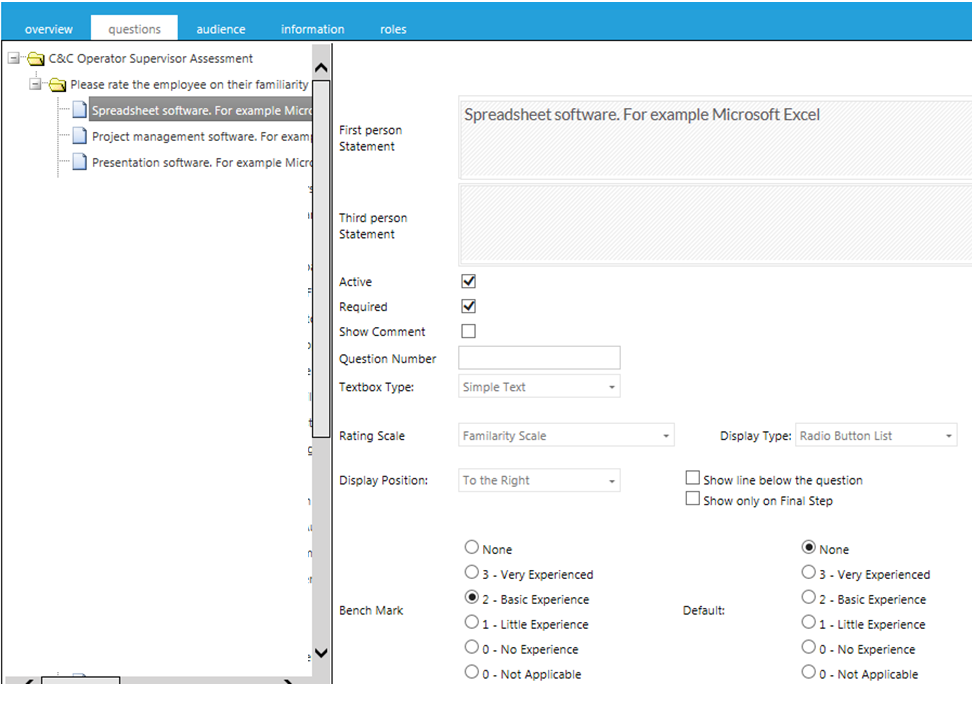The width and height of the screenshot is (972, 703).
Task: Enable the Show Comment checkbox
Action: pos(468,332)
